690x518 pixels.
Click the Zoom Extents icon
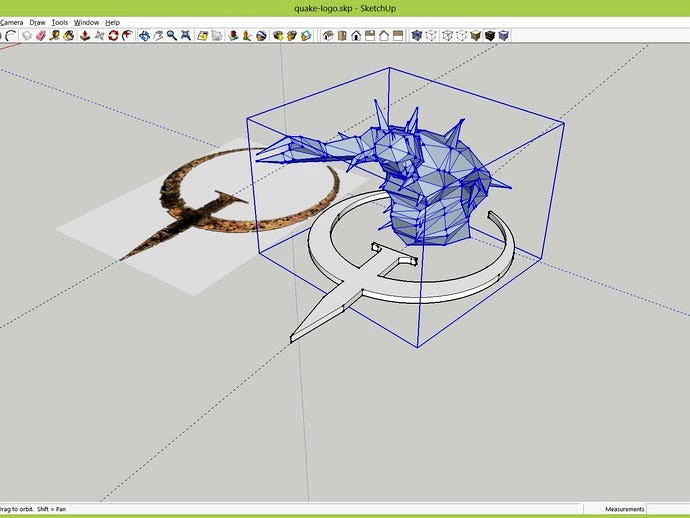186,36
